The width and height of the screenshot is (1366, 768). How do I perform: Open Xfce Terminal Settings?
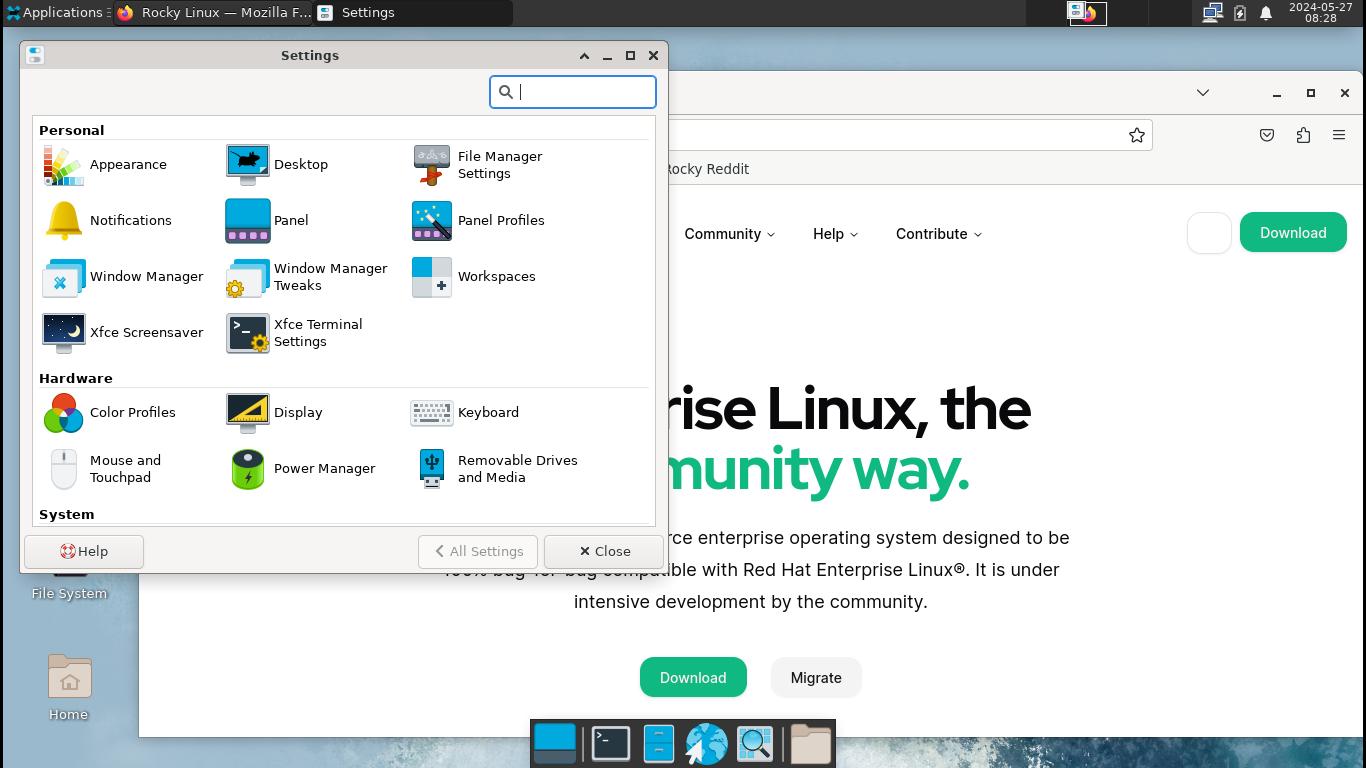pyautogui.click(x=295, y=333)
